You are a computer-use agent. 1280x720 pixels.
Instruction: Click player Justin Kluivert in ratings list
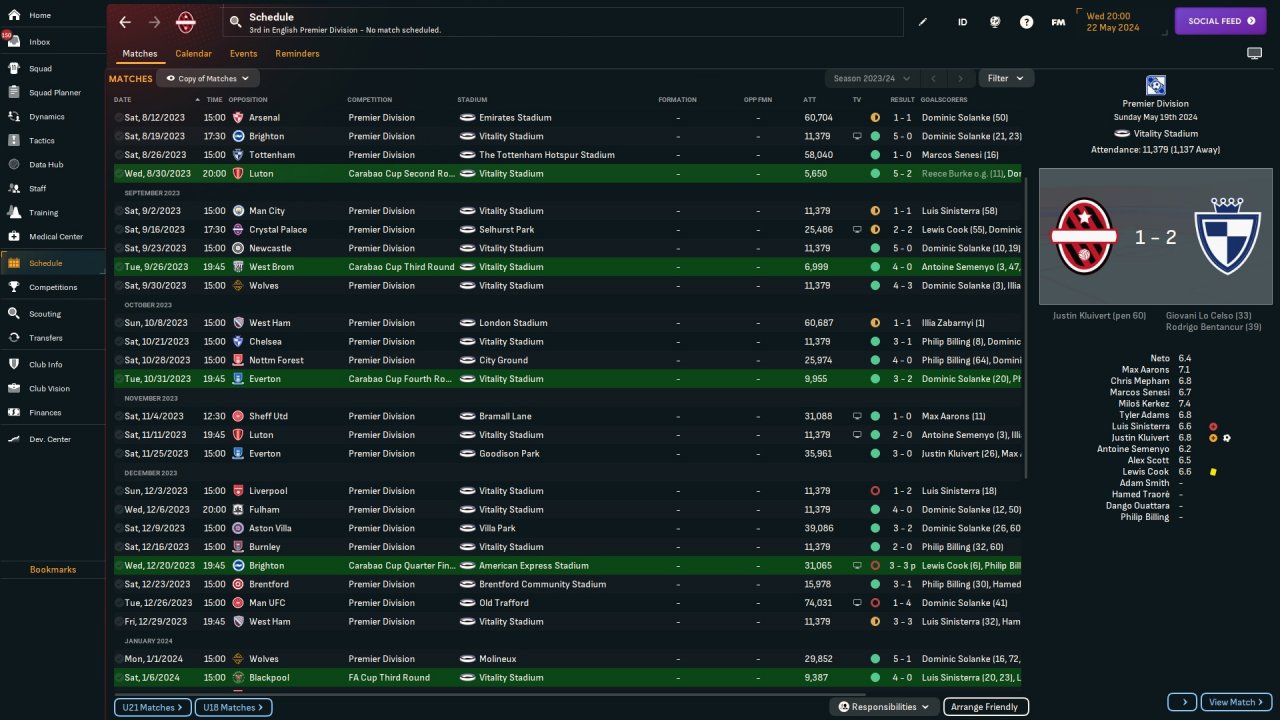point(1139,438)
